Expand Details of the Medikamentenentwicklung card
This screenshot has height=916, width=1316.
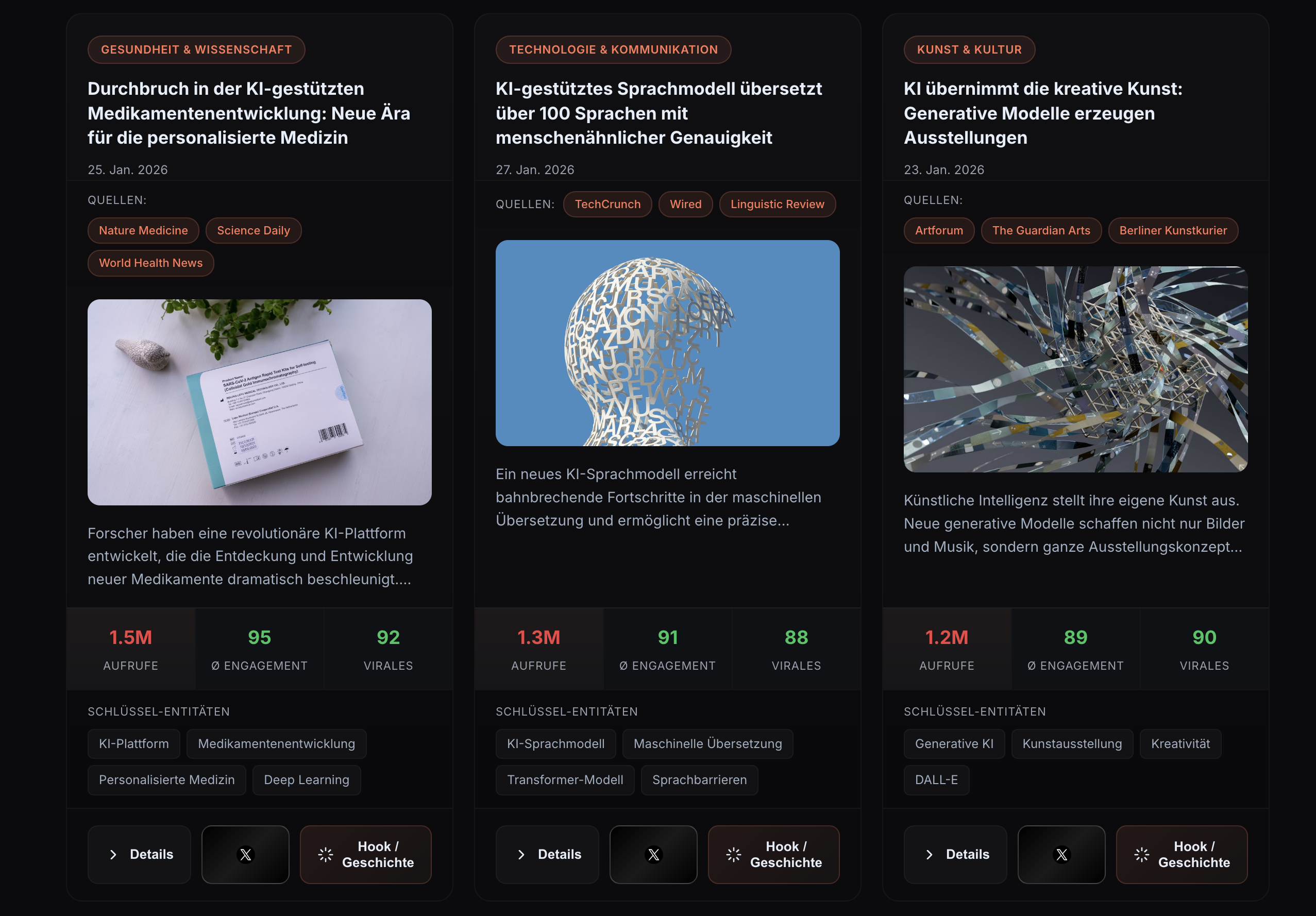(x=139, y=854)
